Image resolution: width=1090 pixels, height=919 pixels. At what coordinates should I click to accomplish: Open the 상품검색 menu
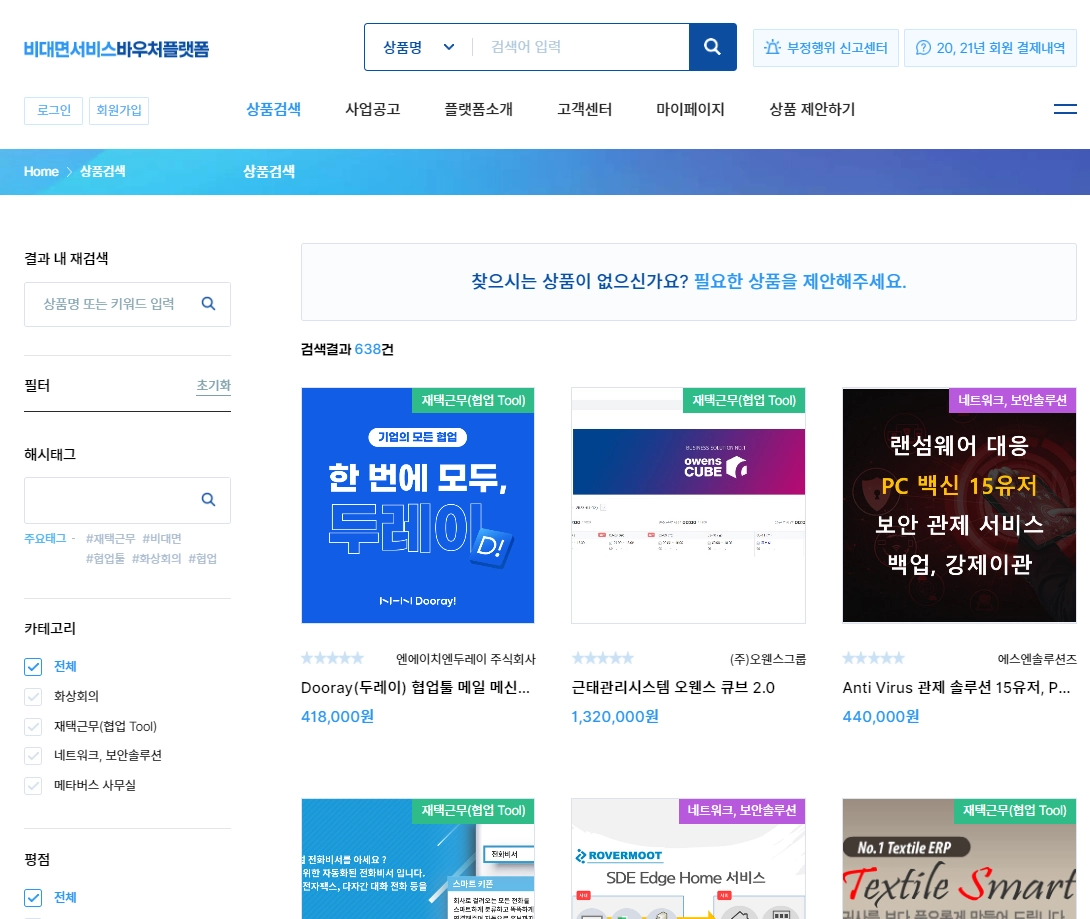273,109
